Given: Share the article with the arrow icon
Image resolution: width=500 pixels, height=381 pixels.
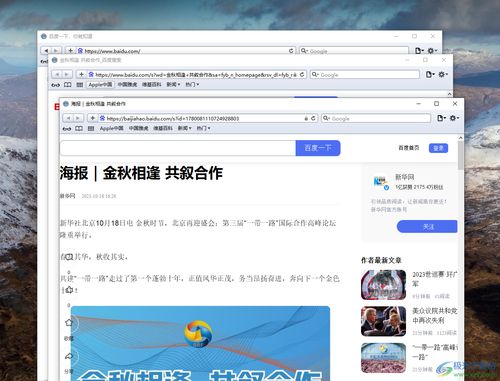Looking at the screenshot, I should [x=69, y=356].
